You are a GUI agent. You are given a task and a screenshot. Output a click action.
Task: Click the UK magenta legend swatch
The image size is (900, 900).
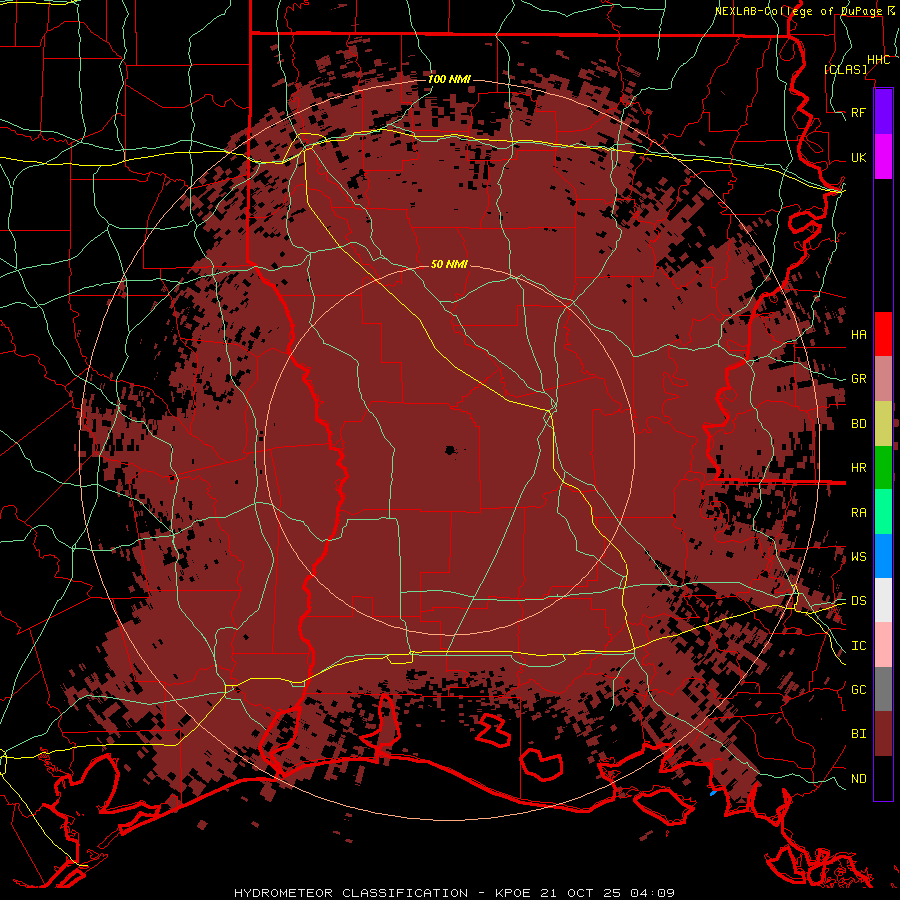click(x=883, y=157)
